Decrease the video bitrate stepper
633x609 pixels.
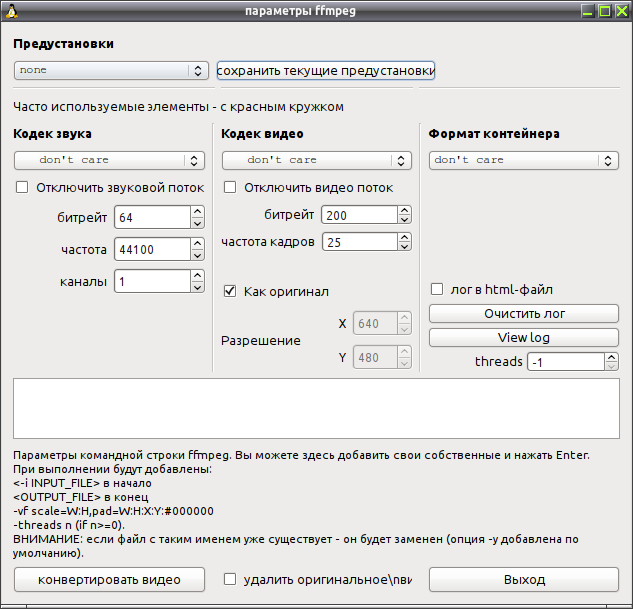click(x=405, y=219)
